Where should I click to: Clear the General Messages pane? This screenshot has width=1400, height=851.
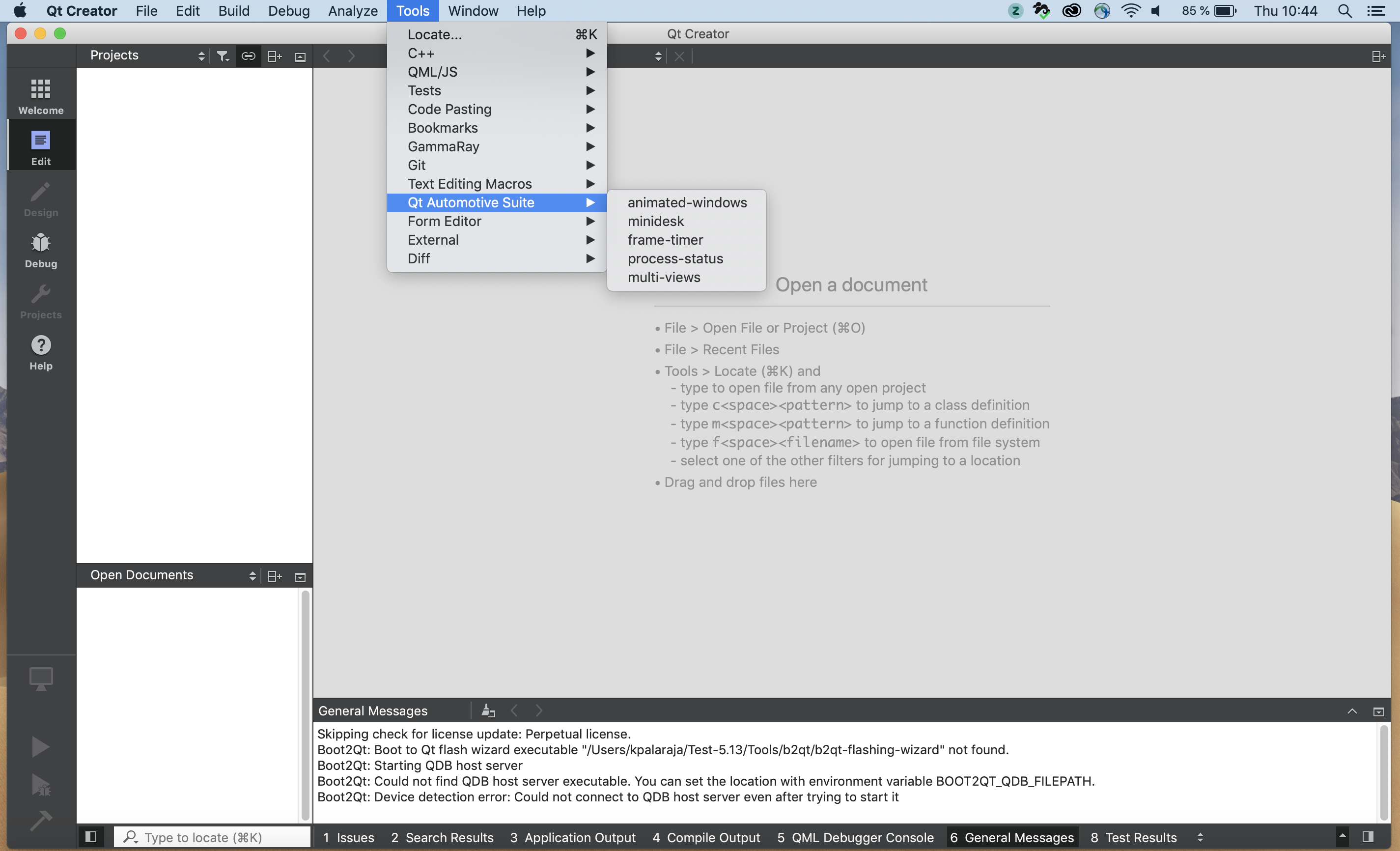point(488,710)
